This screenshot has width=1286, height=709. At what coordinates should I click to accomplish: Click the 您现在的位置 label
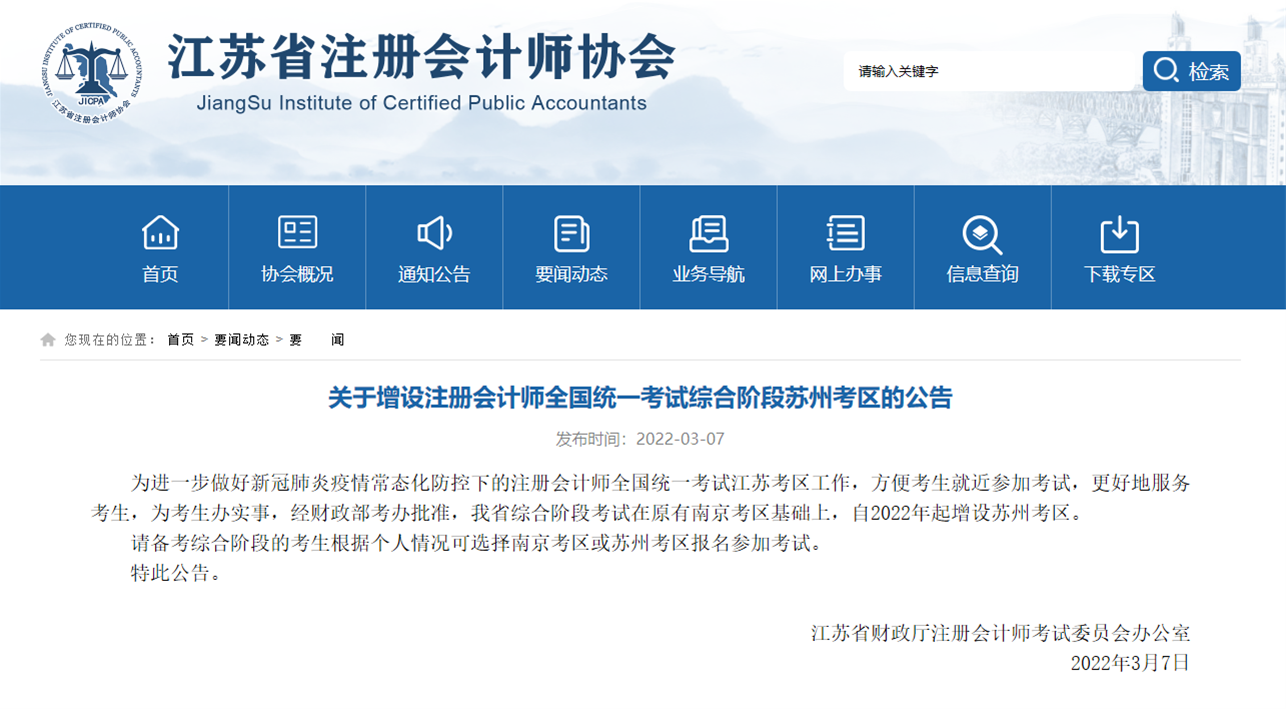[110, 340]
